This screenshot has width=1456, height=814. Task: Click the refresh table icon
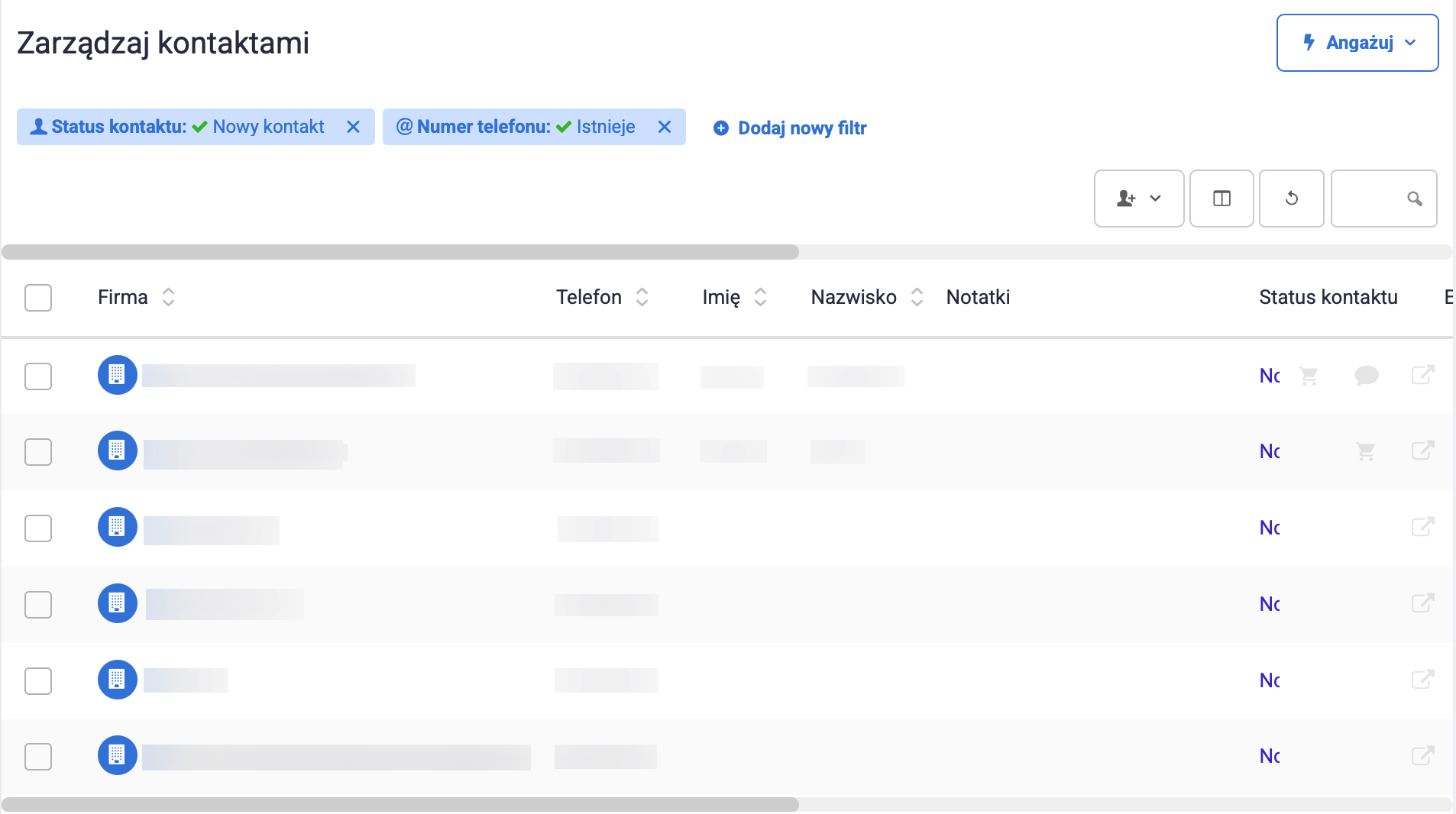(x=1291, y=199)
